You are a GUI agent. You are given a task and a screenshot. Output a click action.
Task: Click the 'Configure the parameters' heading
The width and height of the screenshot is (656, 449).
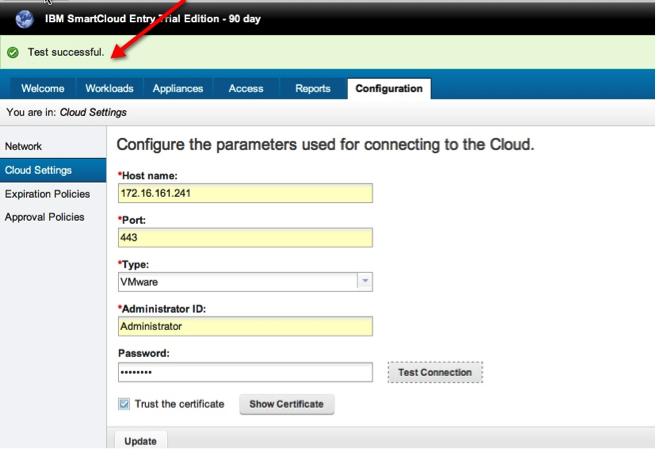pos(325,145)
